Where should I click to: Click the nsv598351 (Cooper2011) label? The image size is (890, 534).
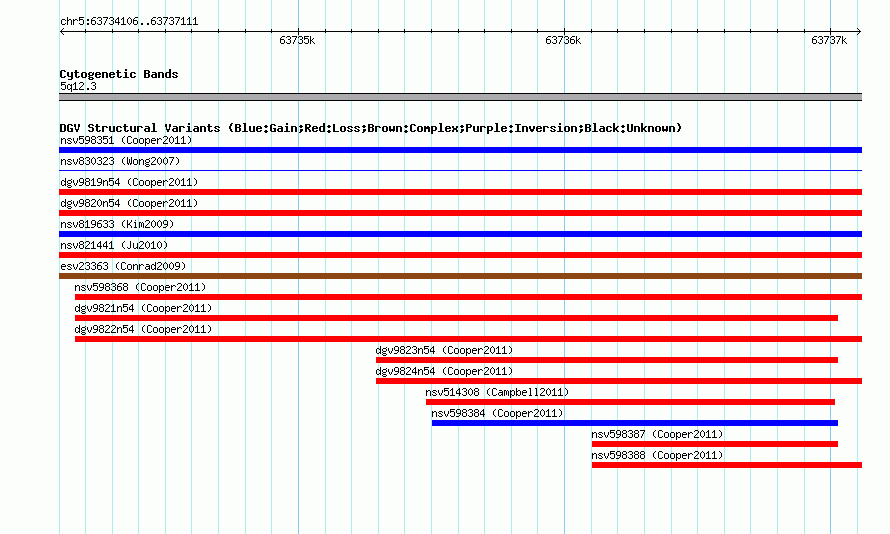tap(126, 140)
